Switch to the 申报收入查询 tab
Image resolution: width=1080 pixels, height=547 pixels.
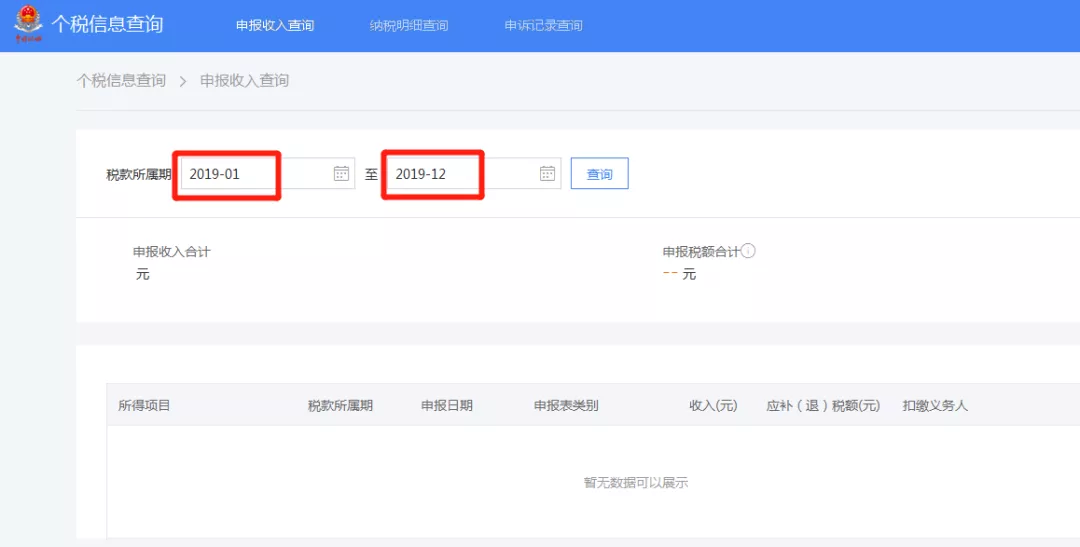[x=275, y=25]
